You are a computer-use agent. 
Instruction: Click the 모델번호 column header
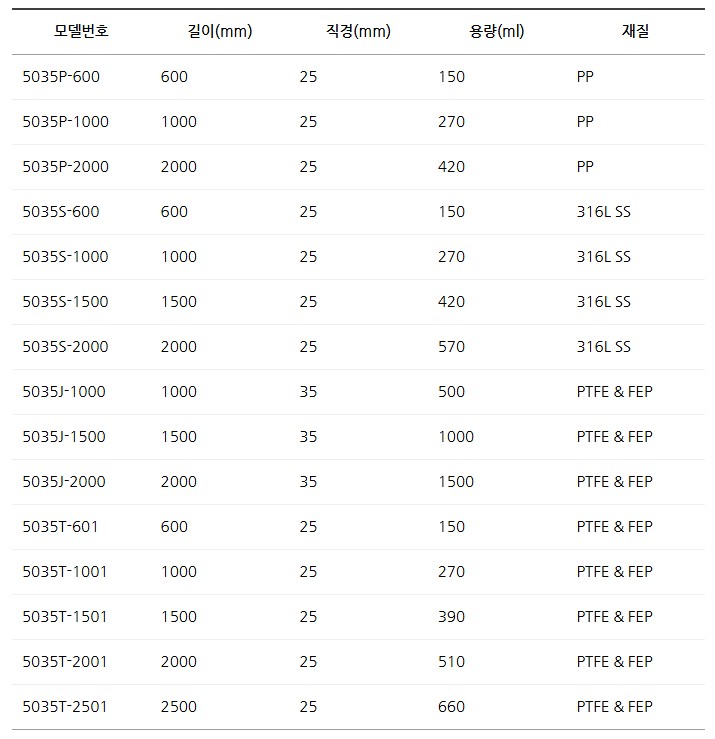[x=81, y=31]
